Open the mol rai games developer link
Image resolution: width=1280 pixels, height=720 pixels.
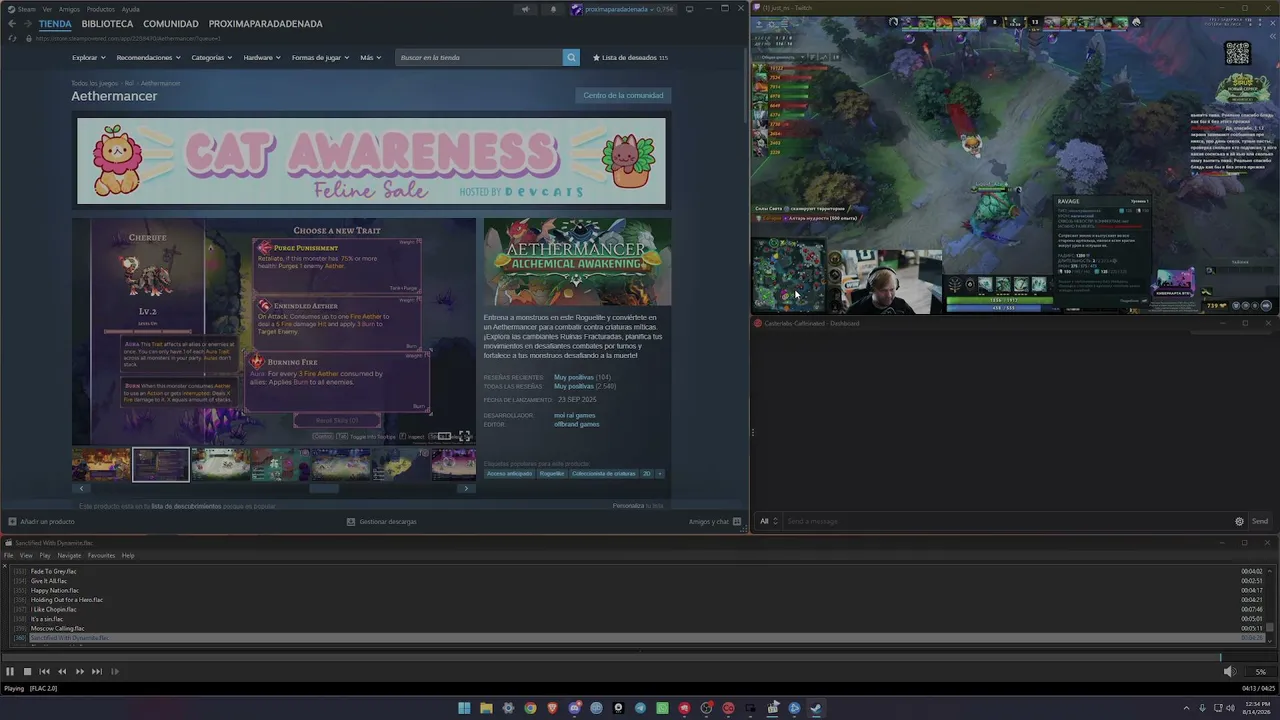click(x=575, y=415)
